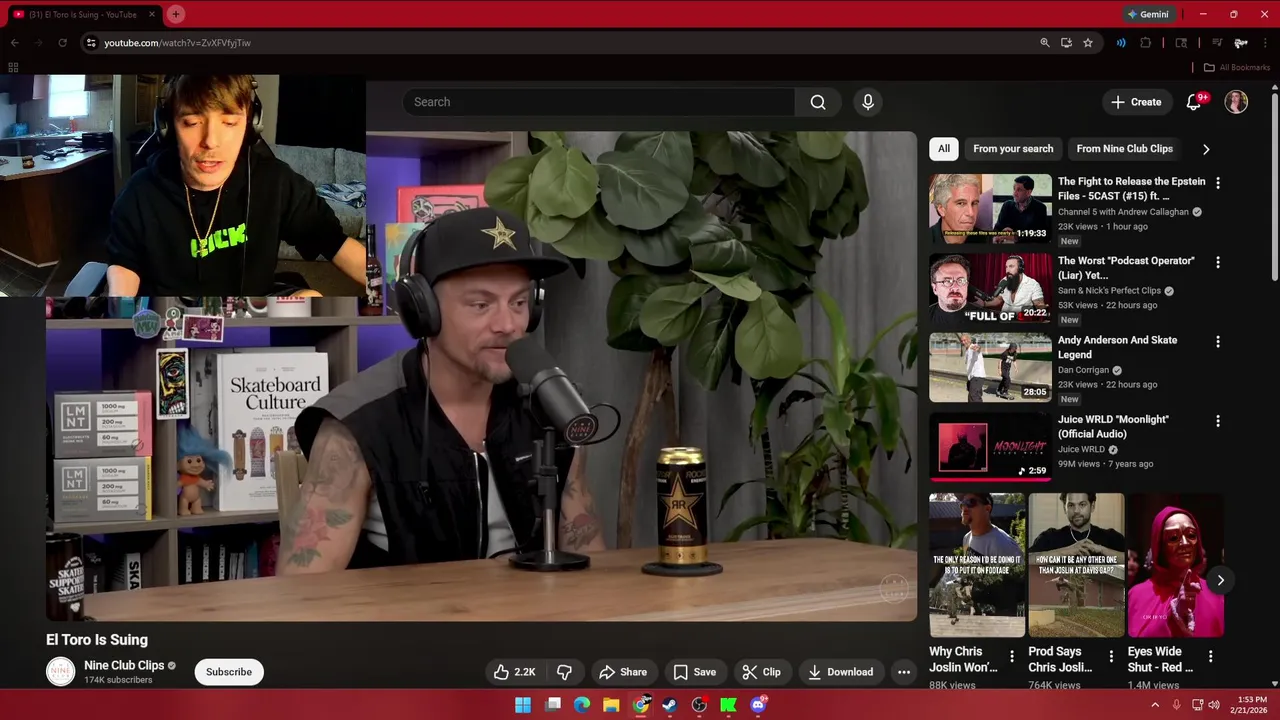The image size is (1280, 720).
Task: Open the Nine Club Clips channel avatar
Action: click(x=61, y=671)
